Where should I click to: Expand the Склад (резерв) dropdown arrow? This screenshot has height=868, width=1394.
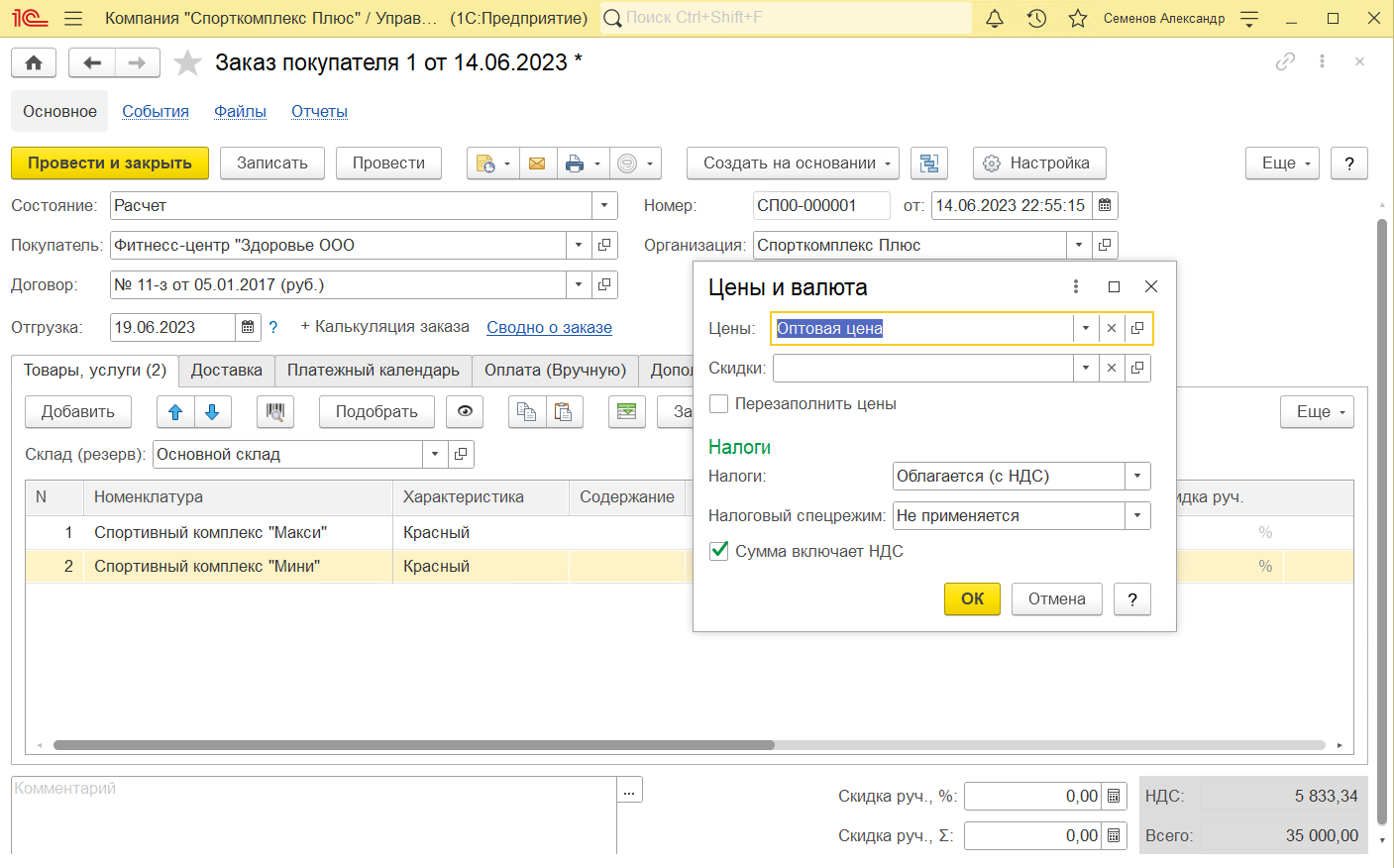tap(435, 454)
